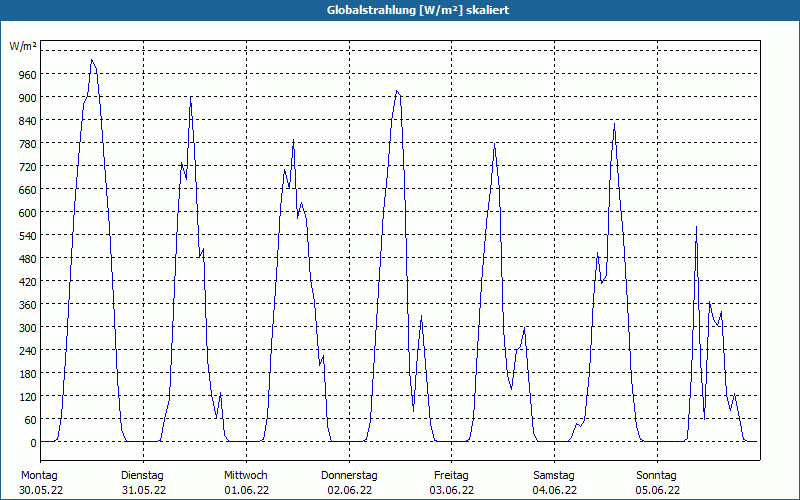Click the 300 y-axis value

tap(28, 328)
